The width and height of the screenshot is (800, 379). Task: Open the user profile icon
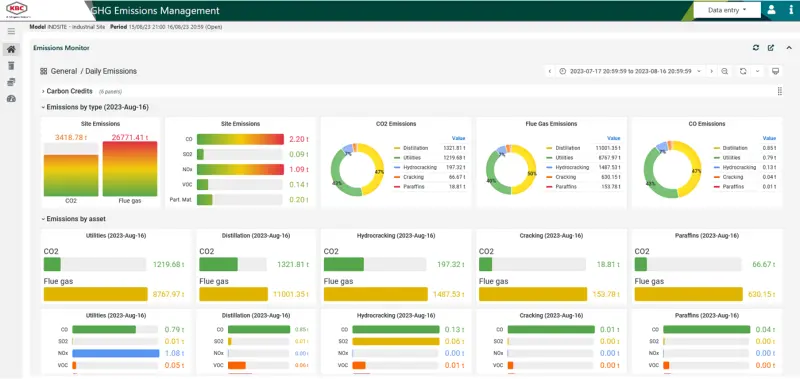[771, 10]
